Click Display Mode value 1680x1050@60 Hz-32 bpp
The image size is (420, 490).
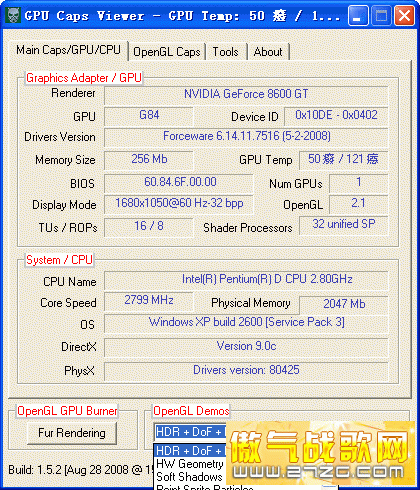179,204
